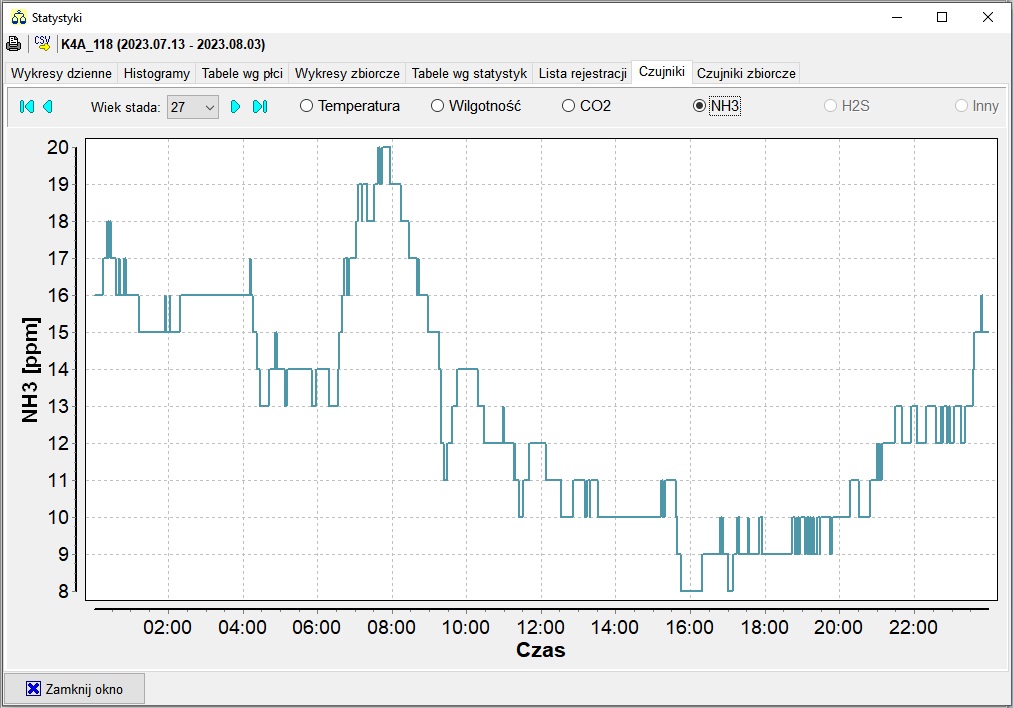
Task: Switch to Czujniki zbiorcze tab
Action: pos(746,73)
